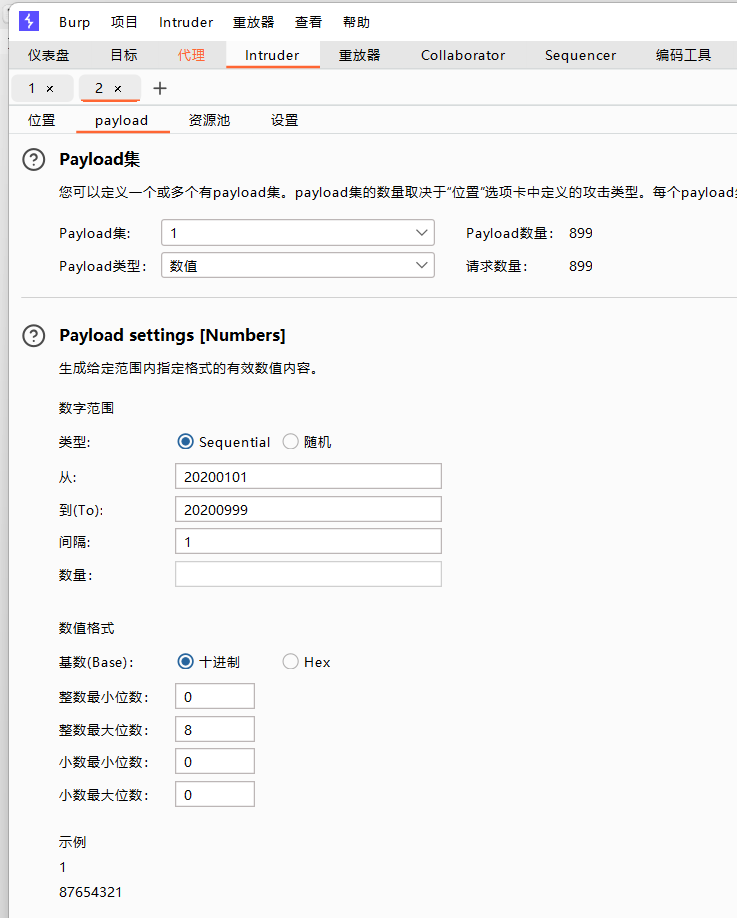Close Intruder attack tab 2
Viewport: 737px width, 918px height.
pyautogui.click(x=118, y=88)
